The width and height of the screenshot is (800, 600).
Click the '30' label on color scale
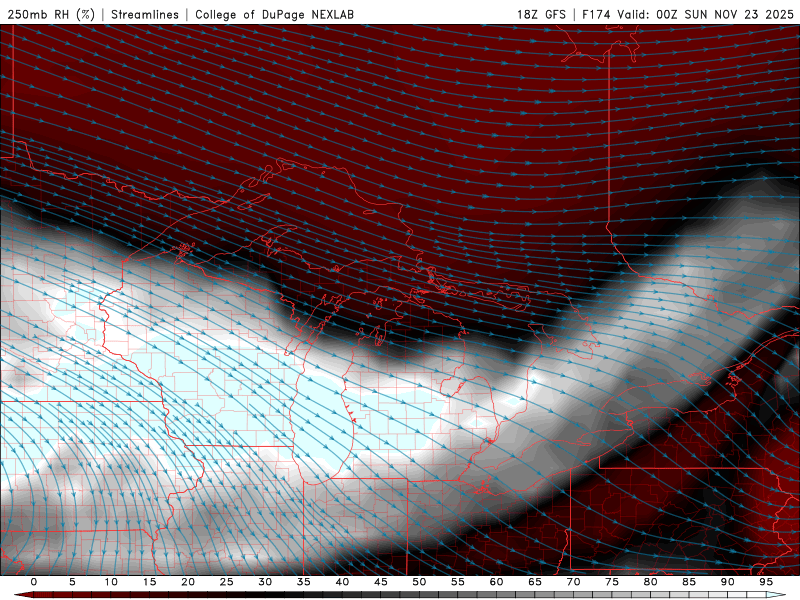point(265,582)
